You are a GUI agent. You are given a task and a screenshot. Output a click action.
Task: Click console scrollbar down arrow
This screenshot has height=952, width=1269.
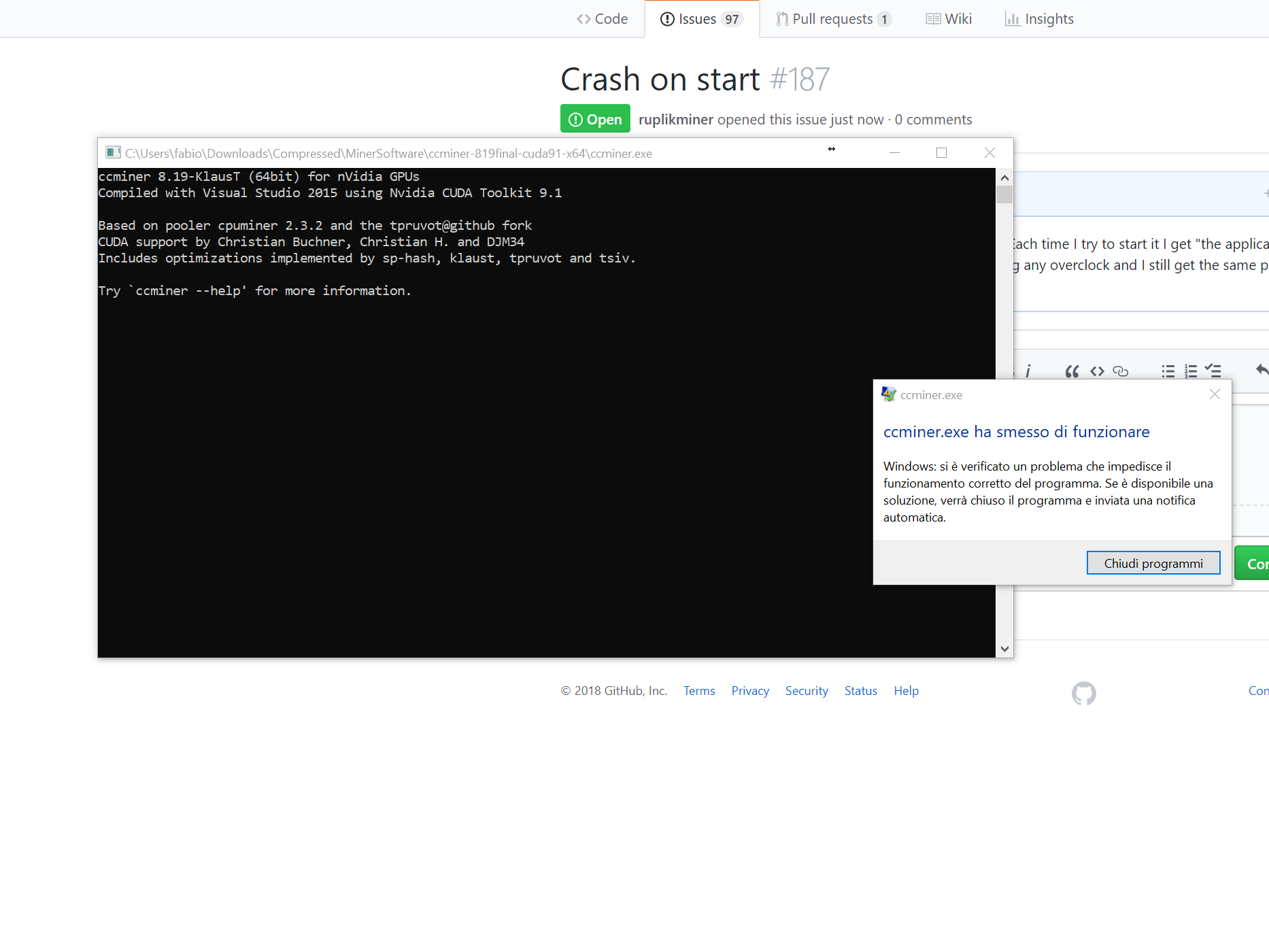click(1004, 649)
